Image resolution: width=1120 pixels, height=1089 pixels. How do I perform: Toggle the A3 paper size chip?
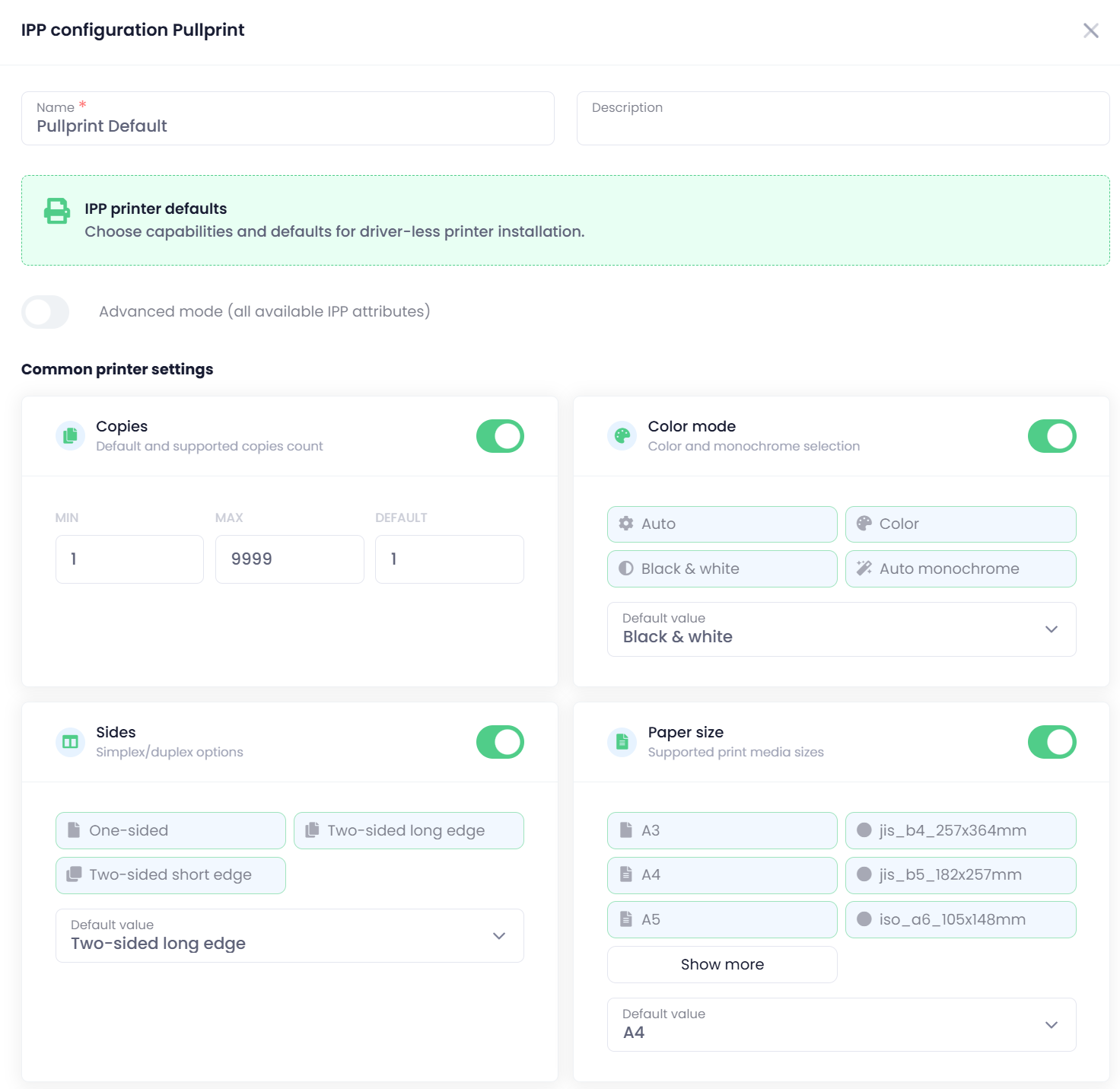click(722, 830)
